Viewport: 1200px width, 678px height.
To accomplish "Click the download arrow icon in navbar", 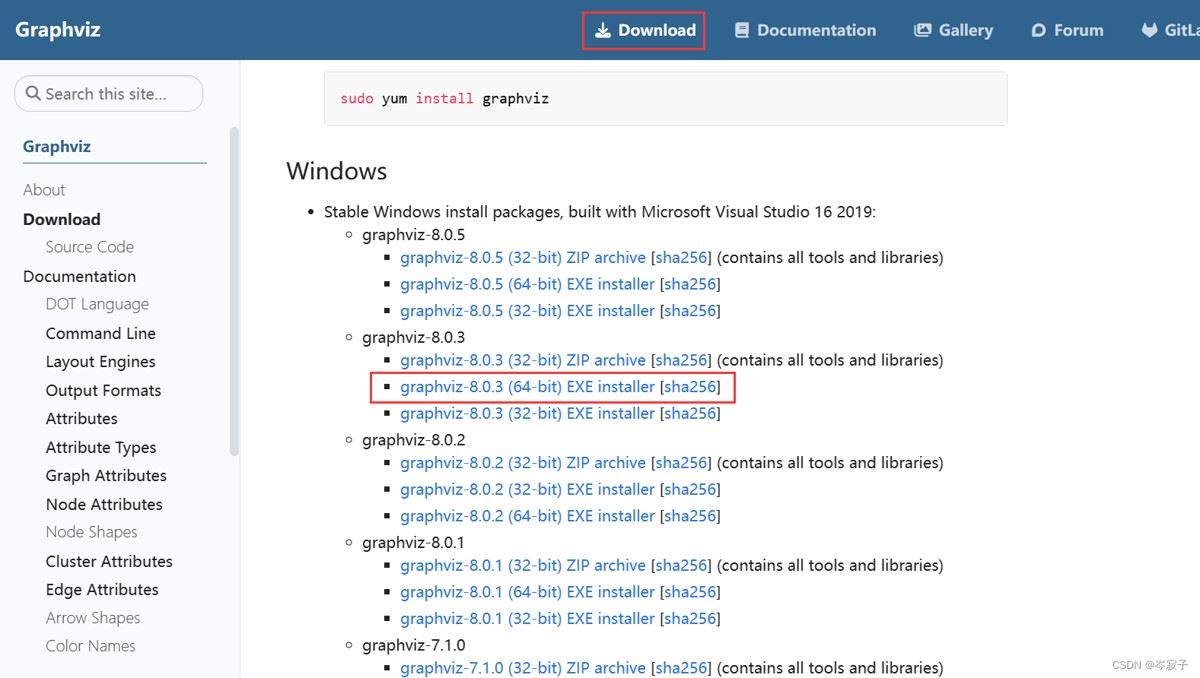I will click(x=603, y=31).
